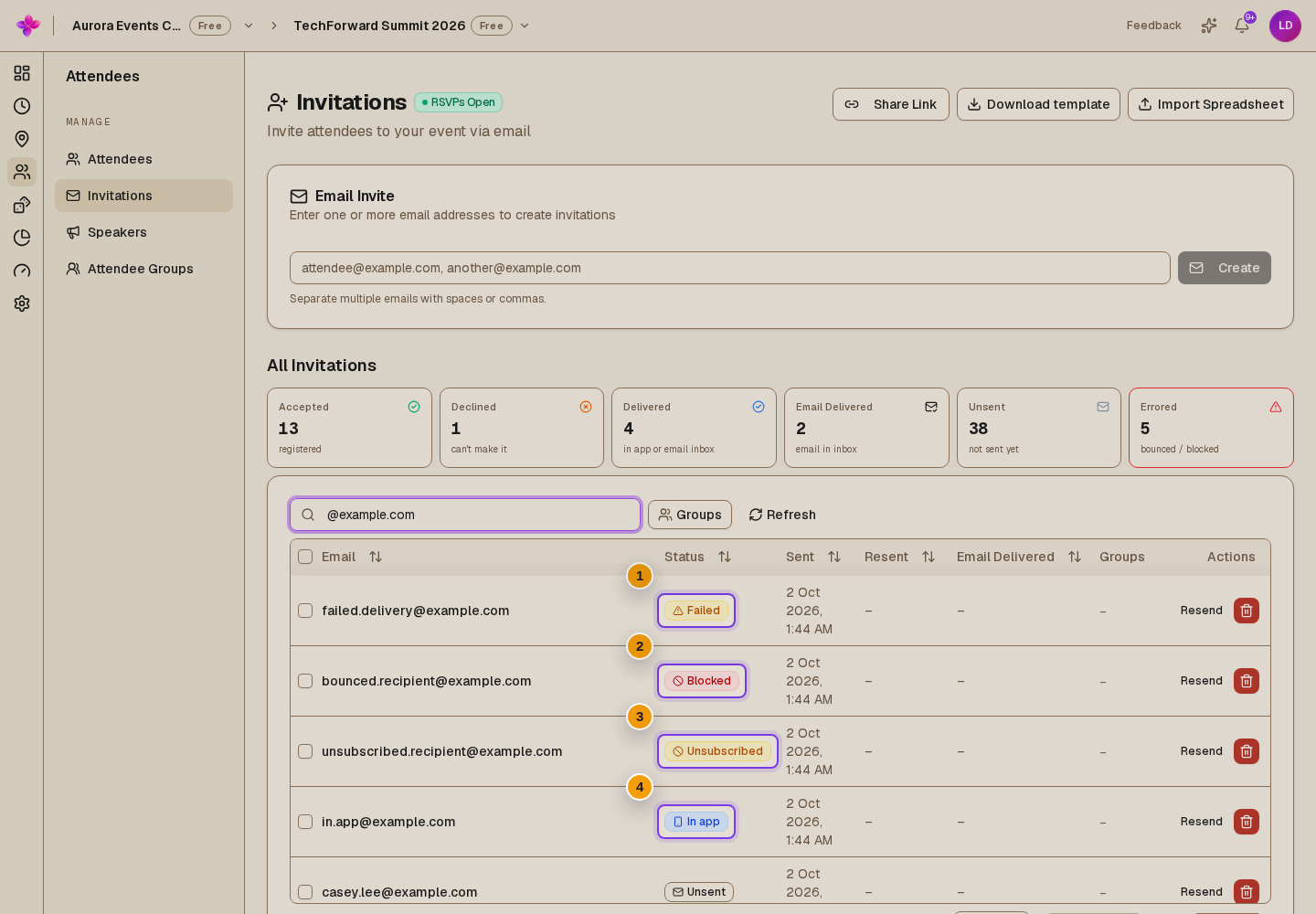Open the dashboard grid icon in left rail
1316x914 pixels.
coord(22,73)
